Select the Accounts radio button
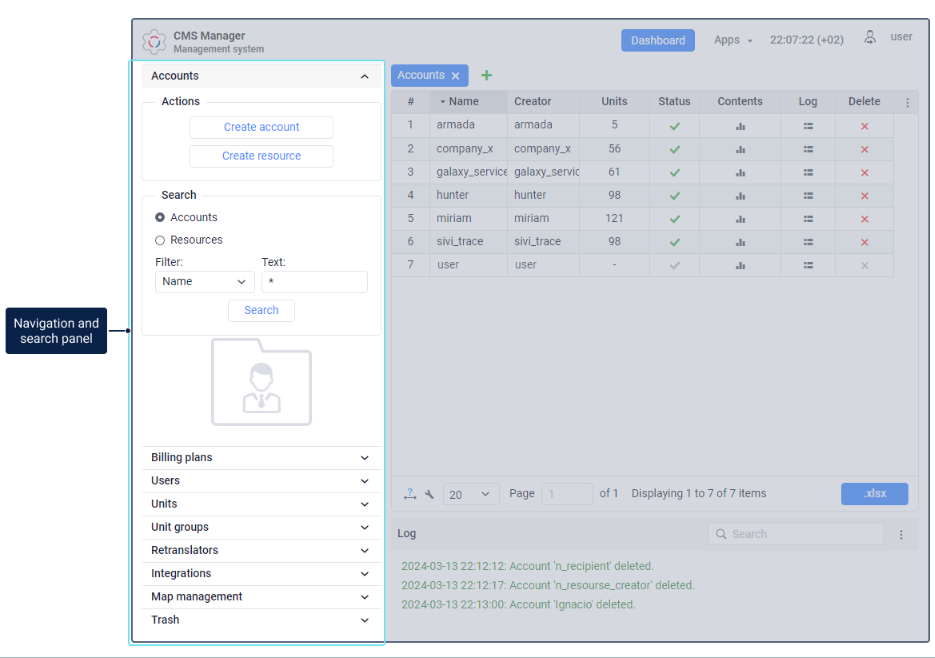The height and width of the screenshot is (658, 935). tap(160, 218)
